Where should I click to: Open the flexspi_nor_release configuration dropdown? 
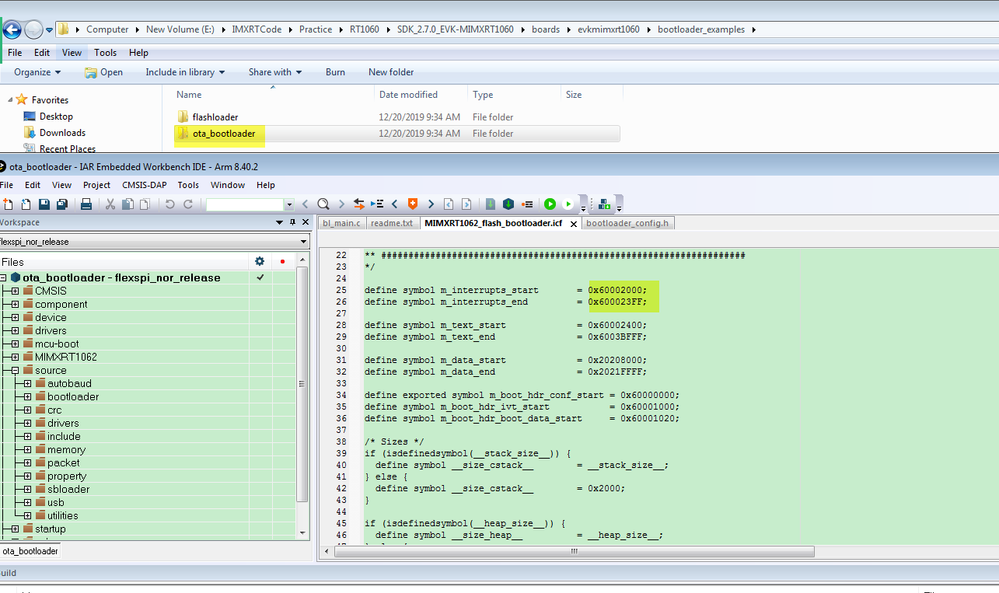tap(303, 242)
